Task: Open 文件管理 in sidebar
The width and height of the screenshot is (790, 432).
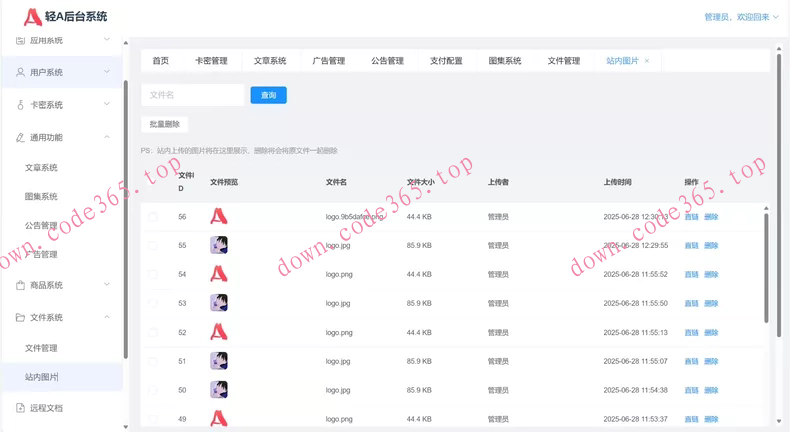Action: (41, 348)
